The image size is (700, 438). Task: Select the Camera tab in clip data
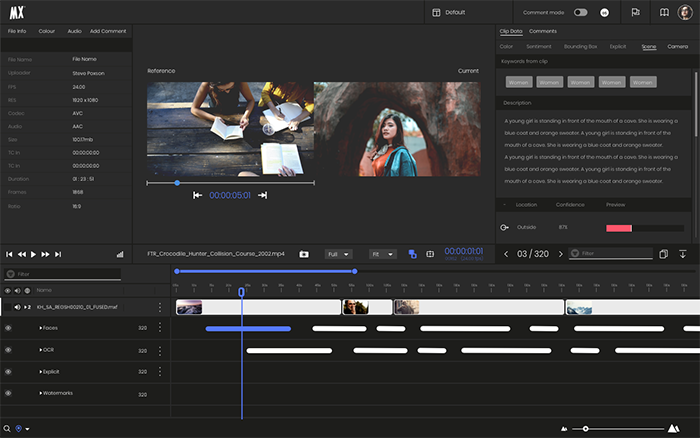[678, 46]
